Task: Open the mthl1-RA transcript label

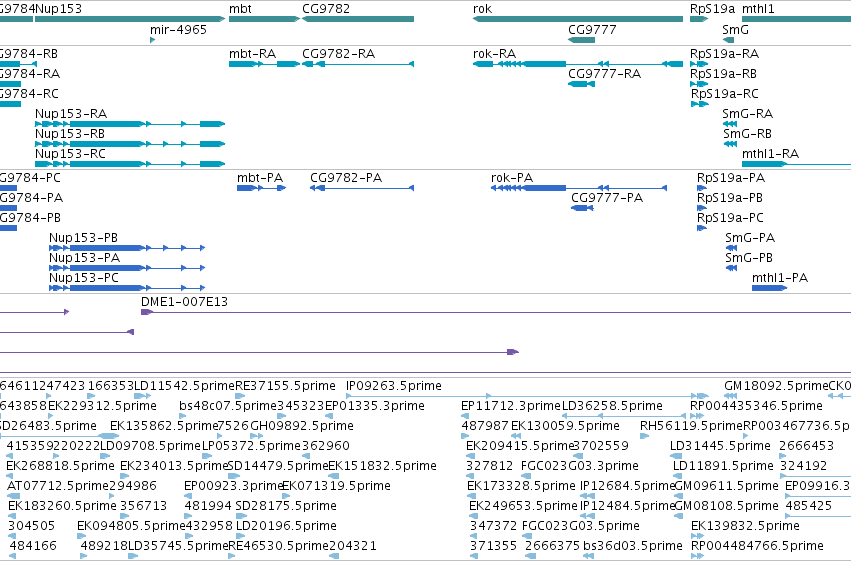Action: (770, 154)
